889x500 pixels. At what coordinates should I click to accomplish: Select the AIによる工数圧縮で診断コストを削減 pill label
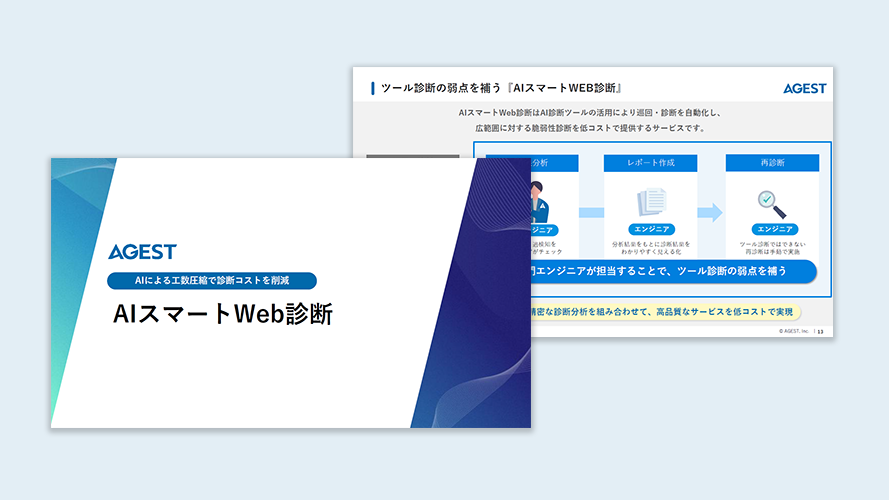click(x=212, y=281)
